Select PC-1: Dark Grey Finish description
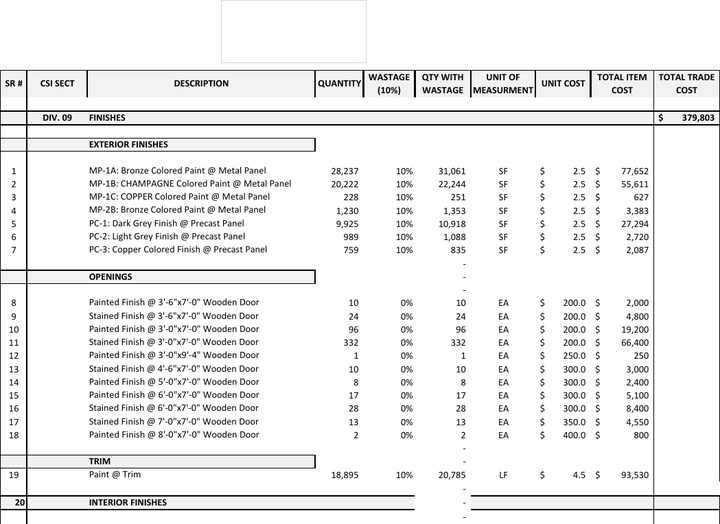Screen dimensions: 720x524 167,224
